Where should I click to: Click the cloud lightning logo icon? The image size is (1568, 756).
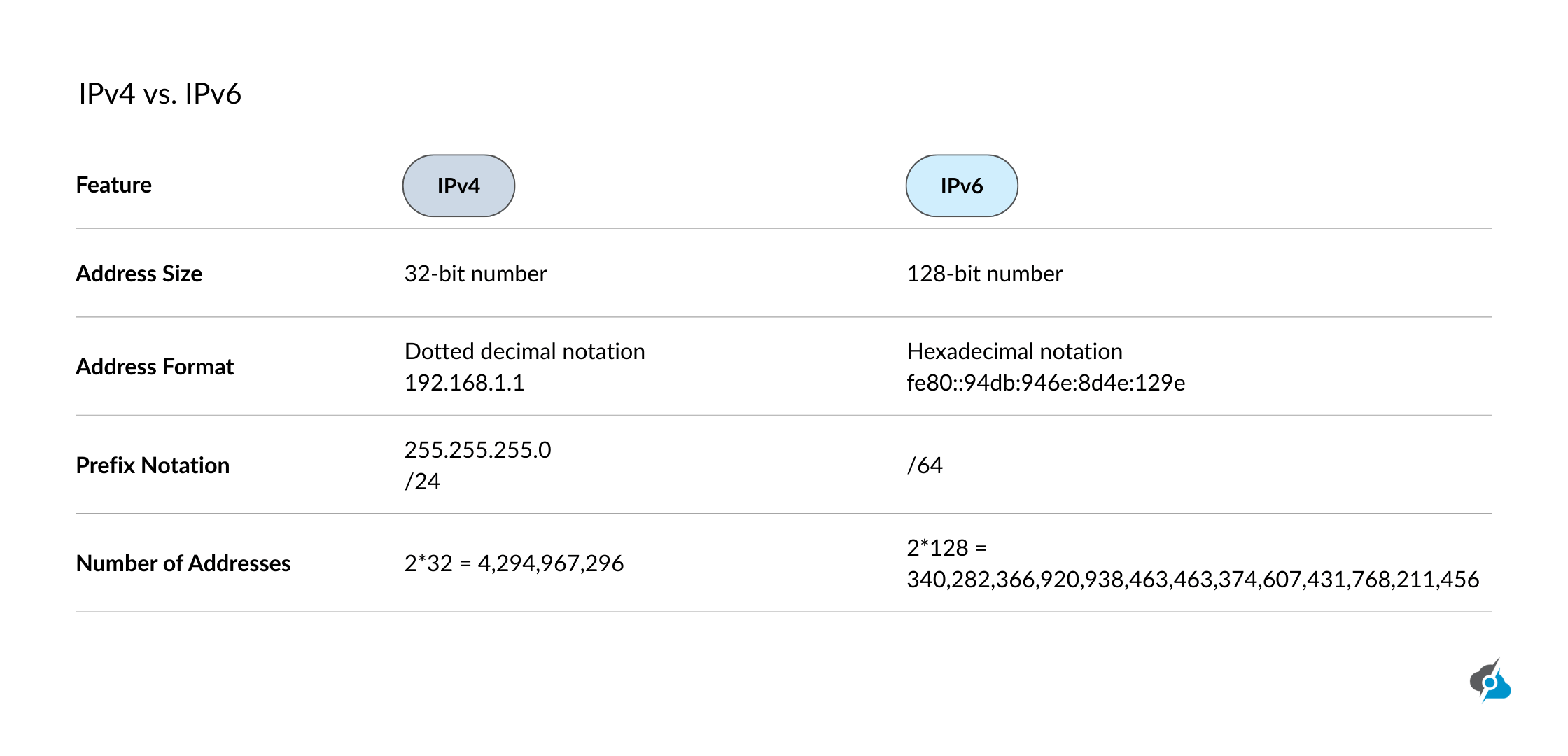[x=1490, y=681]
